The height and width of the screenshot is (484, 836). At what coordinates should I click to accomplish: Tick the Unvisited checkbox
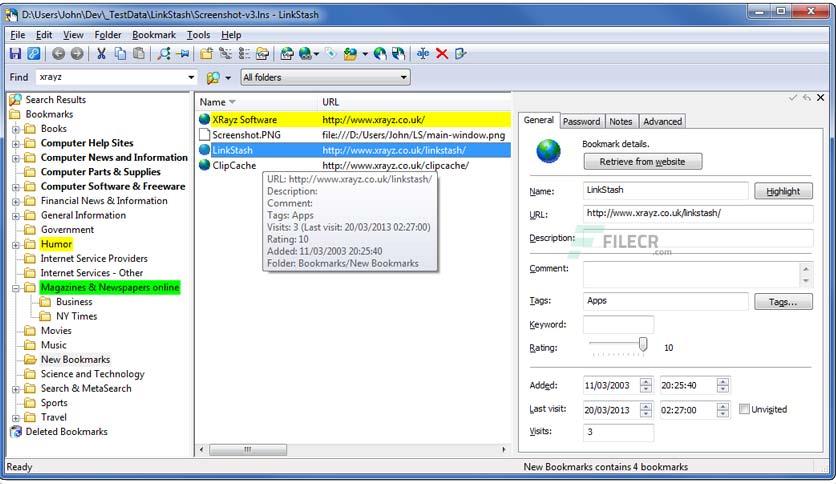tap(744, 409)
